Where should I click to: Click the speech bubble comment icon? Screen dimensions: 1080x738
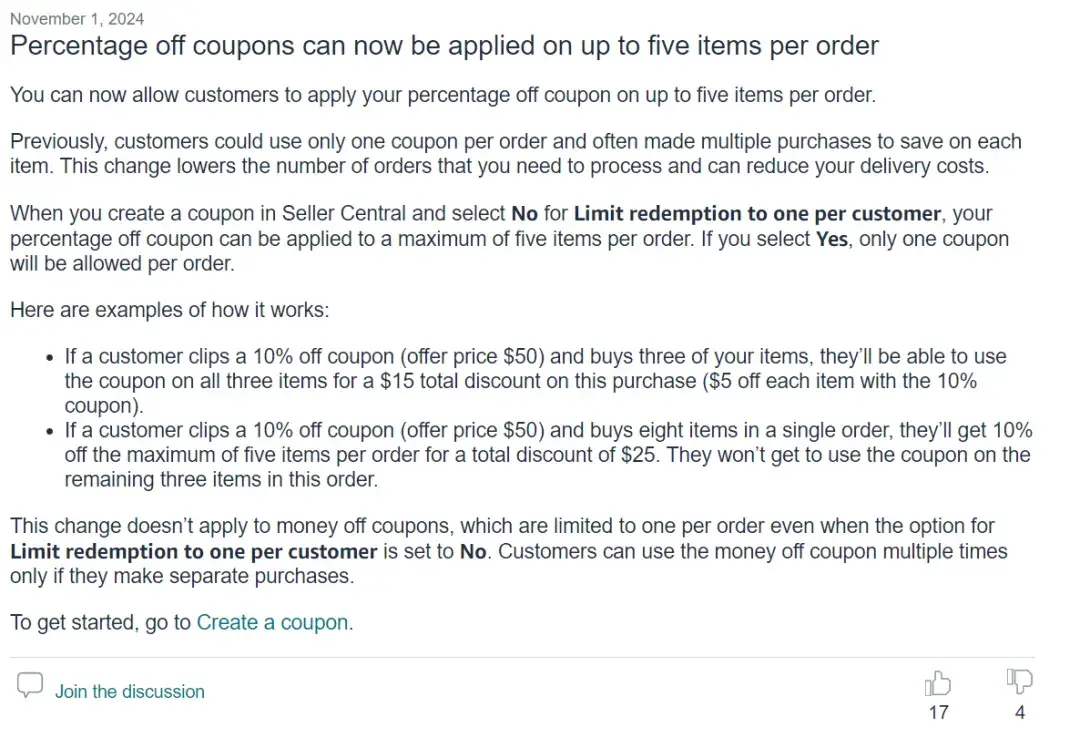coord(31,686)
